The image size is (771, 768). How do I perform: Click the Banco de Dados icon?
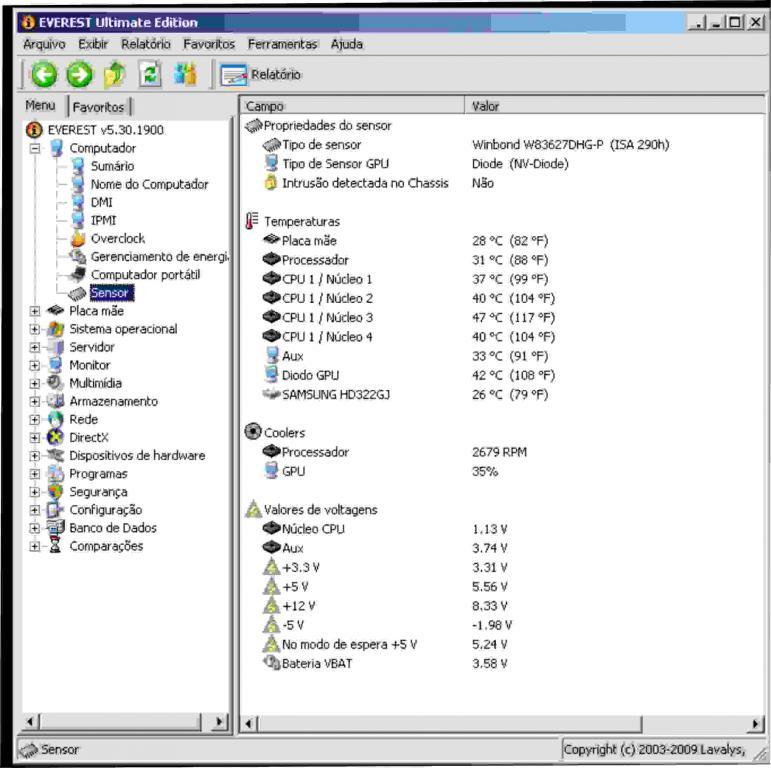(56, 528)
